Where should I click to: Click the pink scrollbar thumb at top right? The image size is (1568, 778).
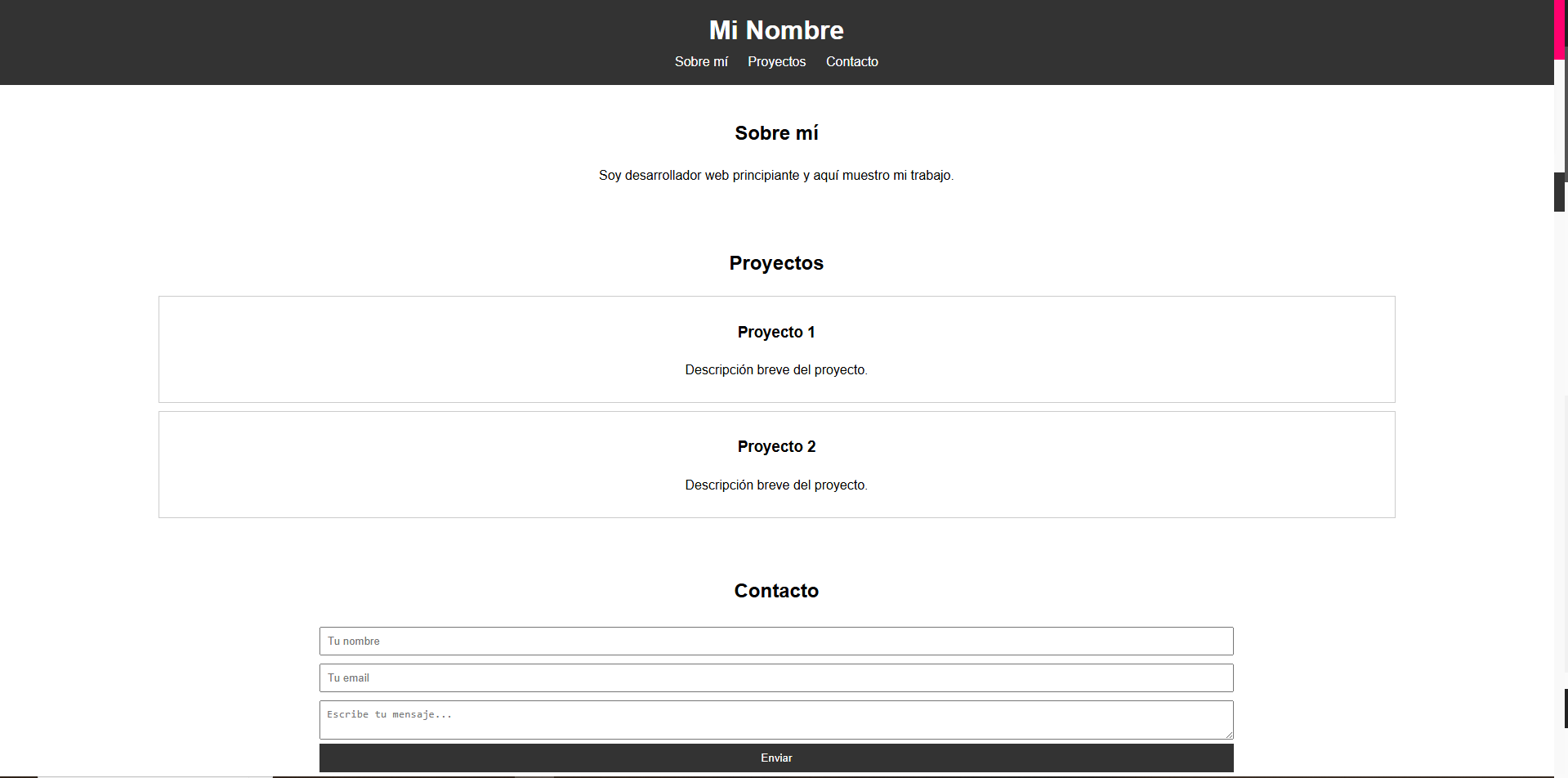pos(1560,29)
